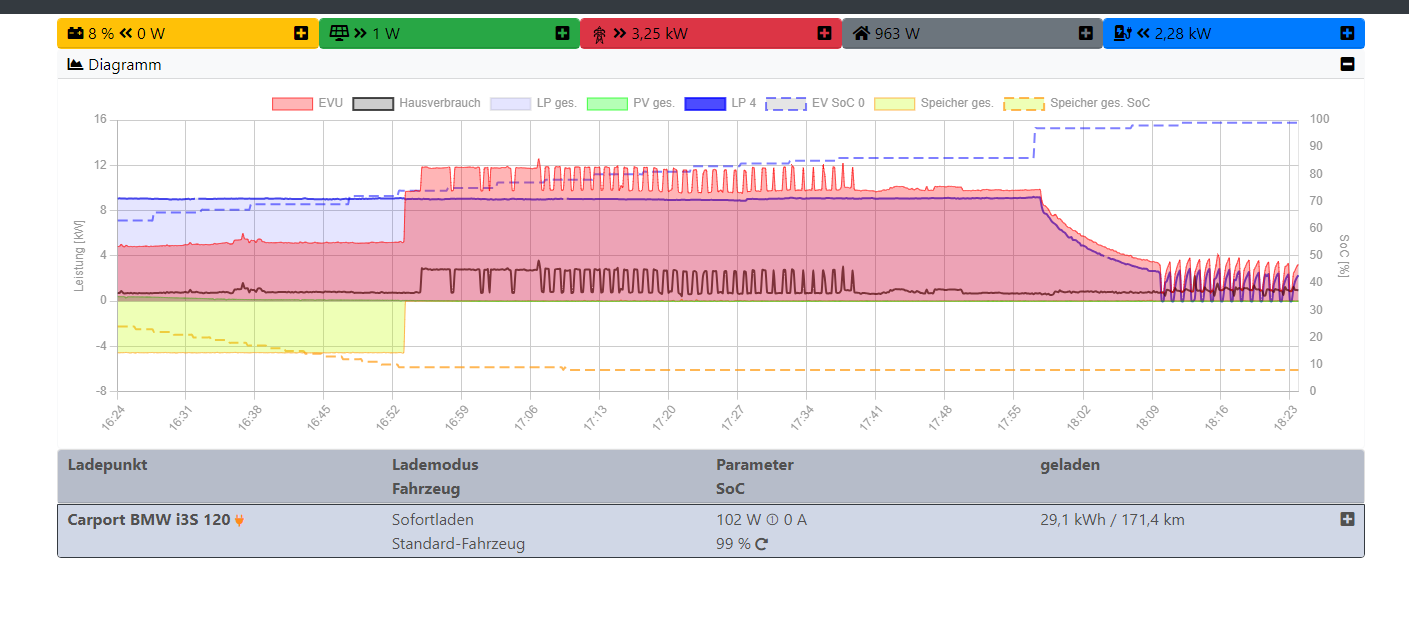Click the orange plug icon beside Carport

(x=240, y=520)
